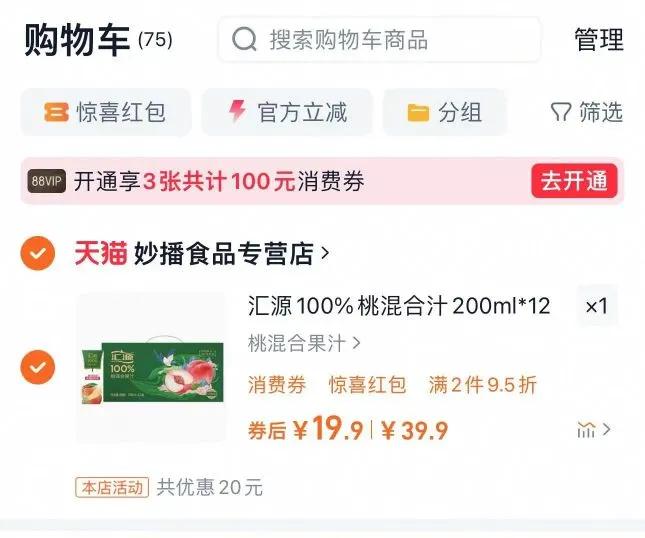The width and height of the screenshot is (645, 538).
Task: Focus the 搜索购物车商品 search field
Action: (379, 40)
